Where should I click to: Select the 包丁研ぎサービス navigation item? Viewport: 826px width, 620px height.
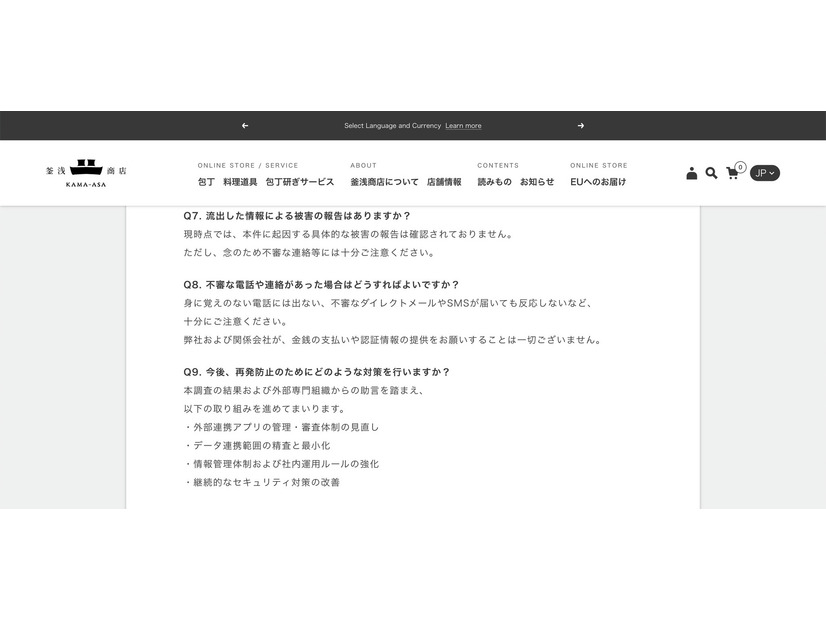tap(297, 181)
